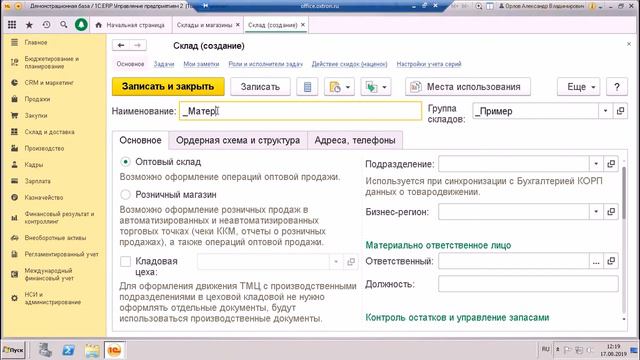Screen dimensions: 640x360
Task: Expand disabled Кладовая цеха dropdown arrow
Action: [336, 262]
